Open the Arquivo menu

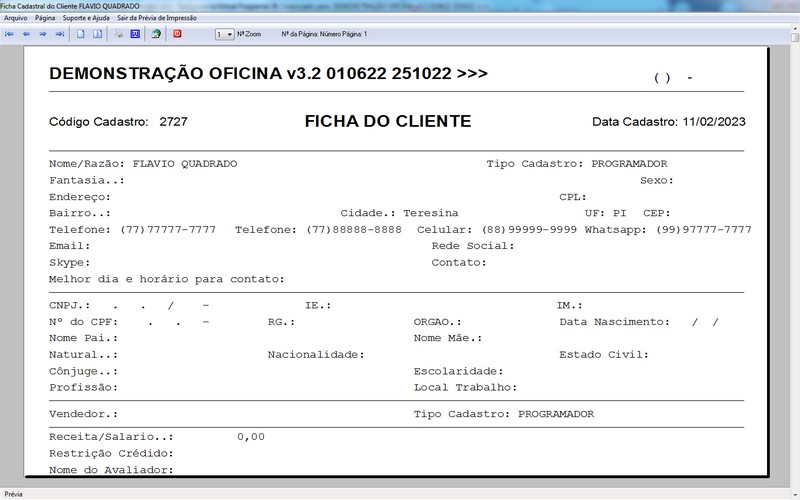point(16,18)
